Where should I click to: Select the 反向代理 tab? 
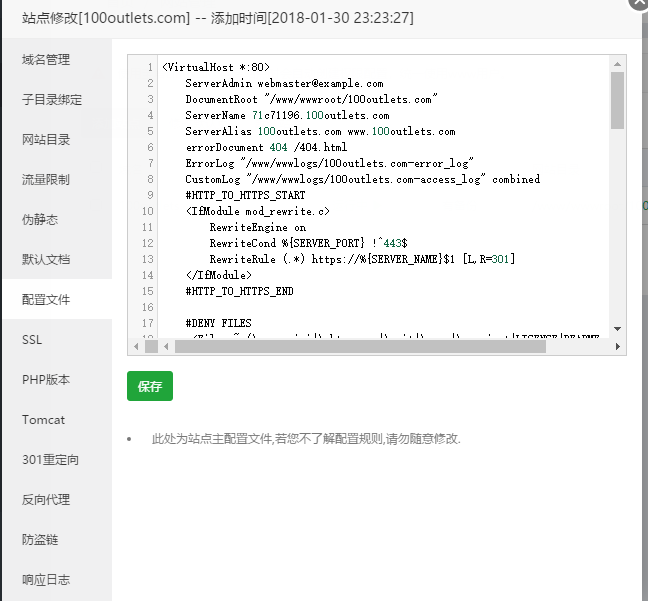point(57,500)
